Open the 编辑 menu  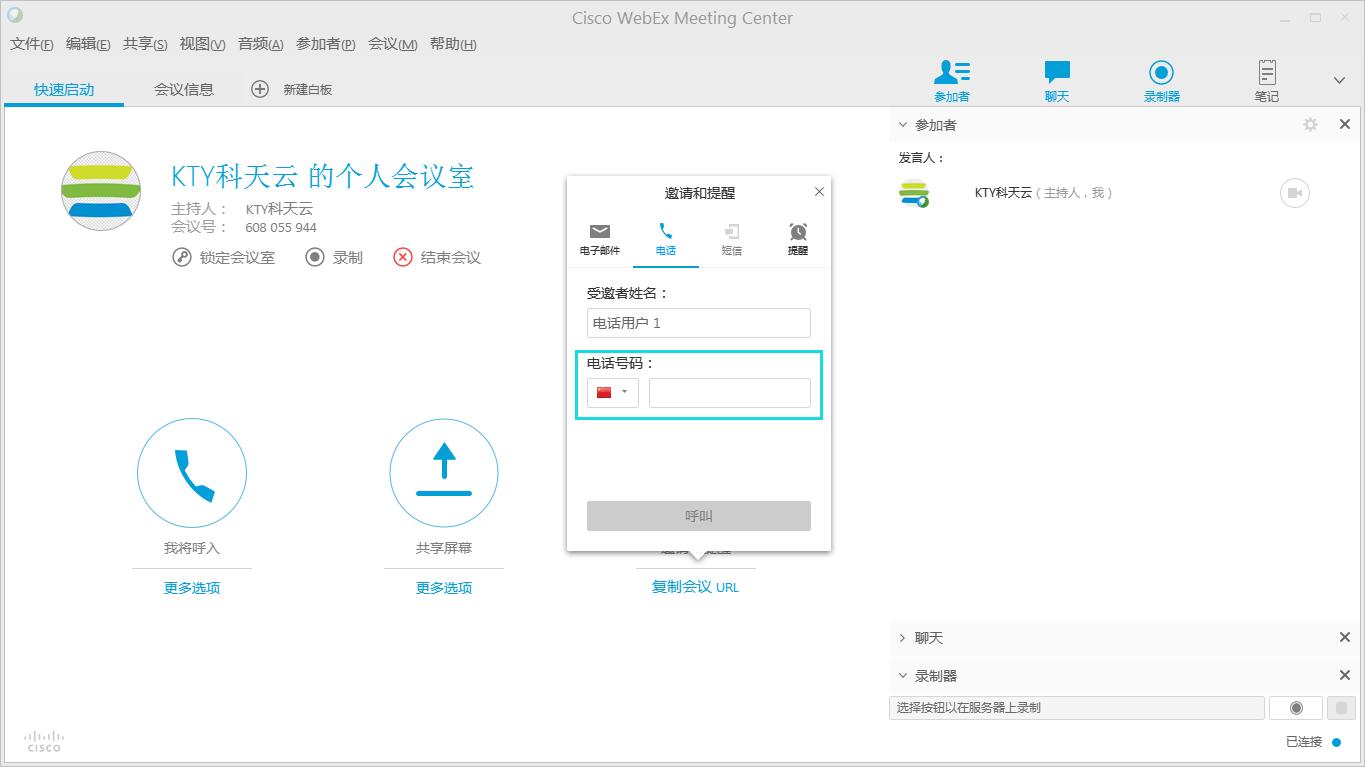point(88,44)
